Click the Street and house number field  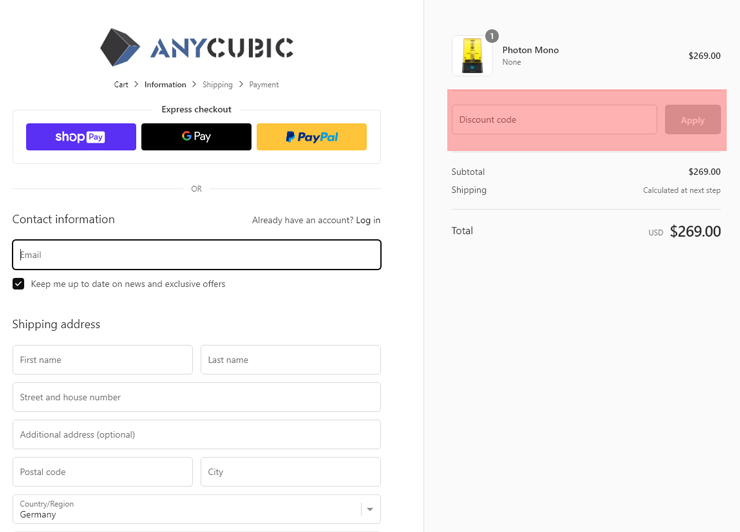[x=197, y=397]
